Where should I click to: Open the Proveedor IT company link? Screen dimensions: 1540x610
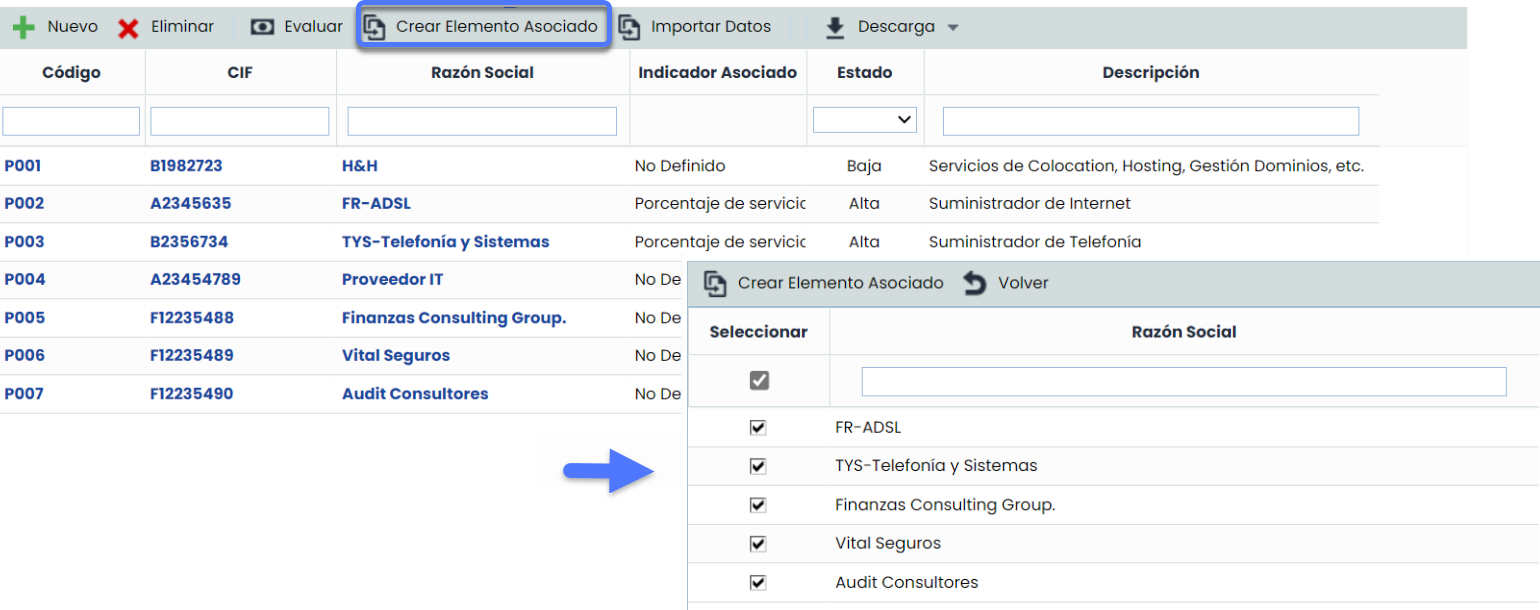tap(392, 280)
